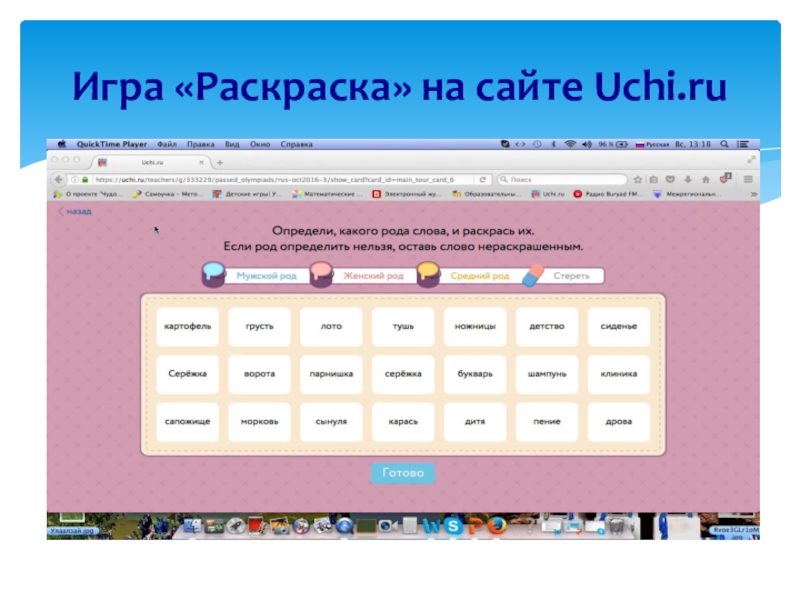Open a new tab with plus button
Image resolution: width=800 pixels, height=600 pixels.
coord(220,163)
